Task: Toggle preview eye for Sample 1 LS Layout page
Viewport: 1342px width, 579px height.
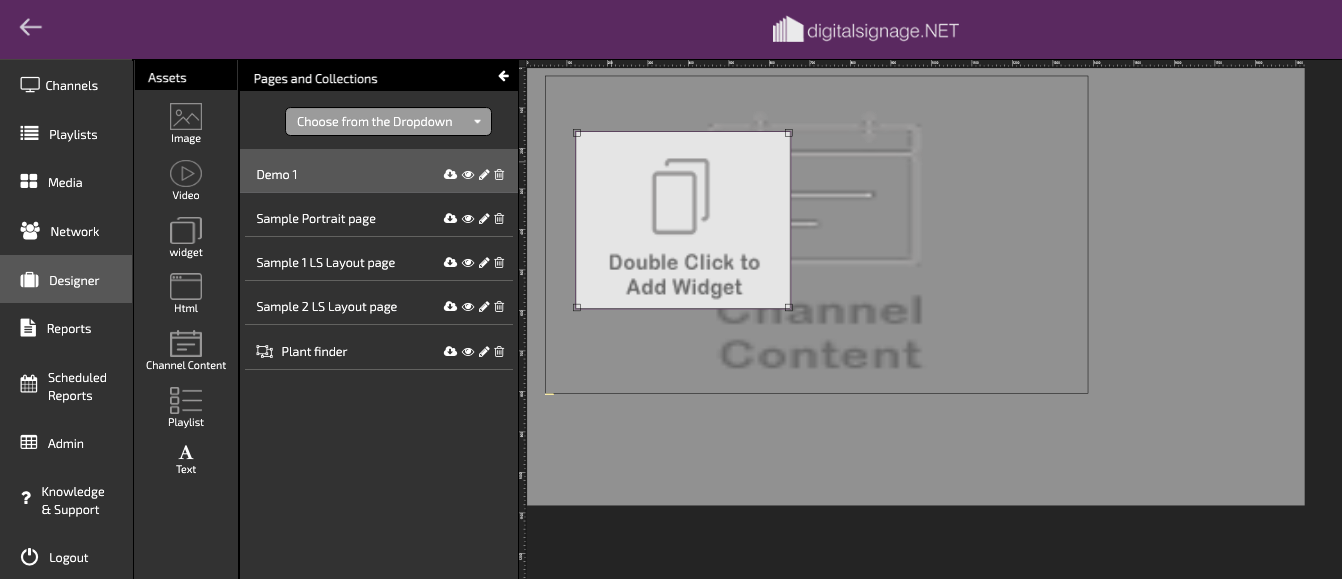Action: pos(467,263)
